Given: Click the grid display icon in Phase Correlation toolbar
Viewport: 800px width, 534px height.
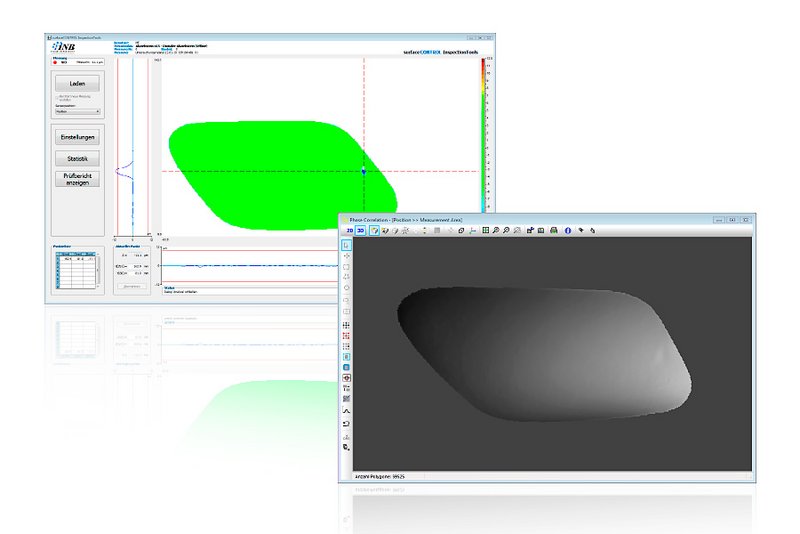Looking at the screenshot, I should click(486, 231).
